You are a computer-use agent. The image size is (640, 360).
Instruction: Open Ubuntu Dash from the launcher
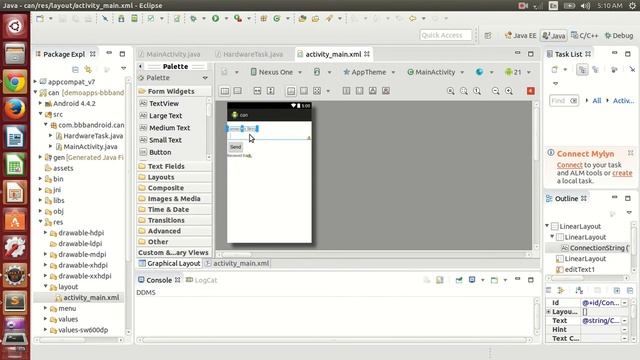pyautogui.click(x=15, y=26)
